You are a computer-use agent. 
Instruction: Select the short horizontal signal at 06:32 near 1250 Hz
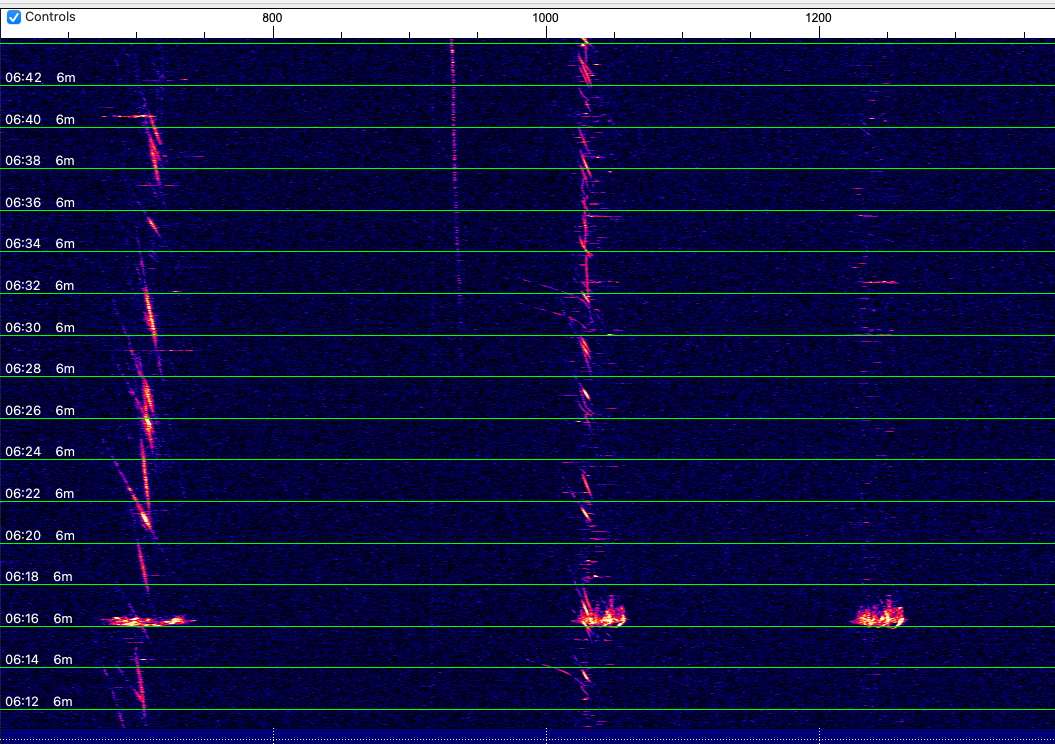pyautogui.click(x=879, y=282)
